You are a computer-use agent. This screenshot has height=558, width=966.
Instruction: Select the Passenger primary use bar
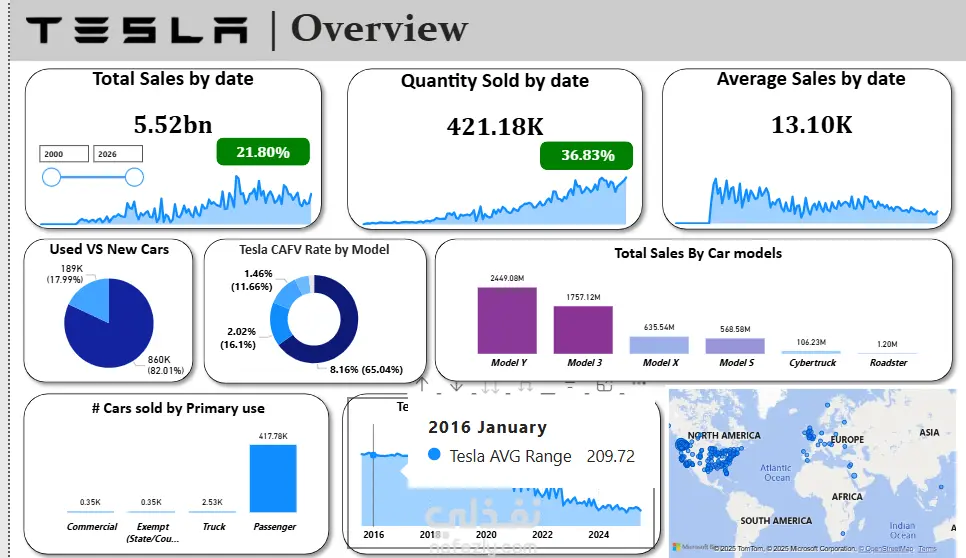point(273,479)
